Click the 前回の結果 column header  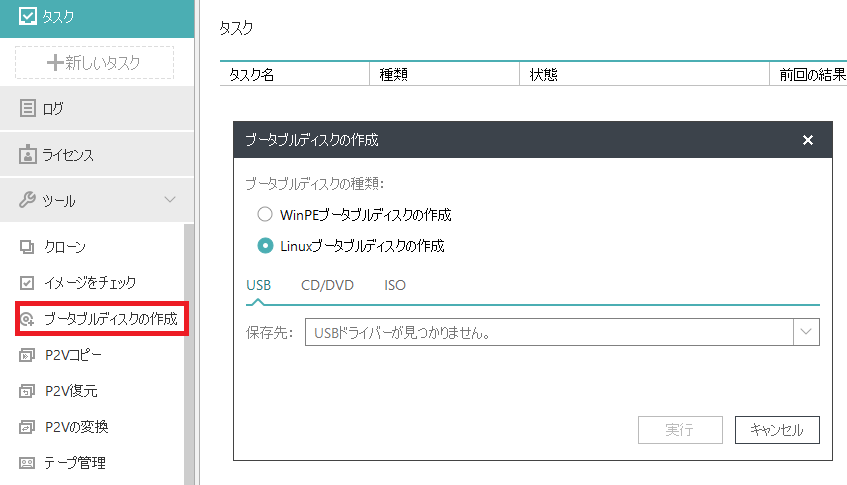809,74
